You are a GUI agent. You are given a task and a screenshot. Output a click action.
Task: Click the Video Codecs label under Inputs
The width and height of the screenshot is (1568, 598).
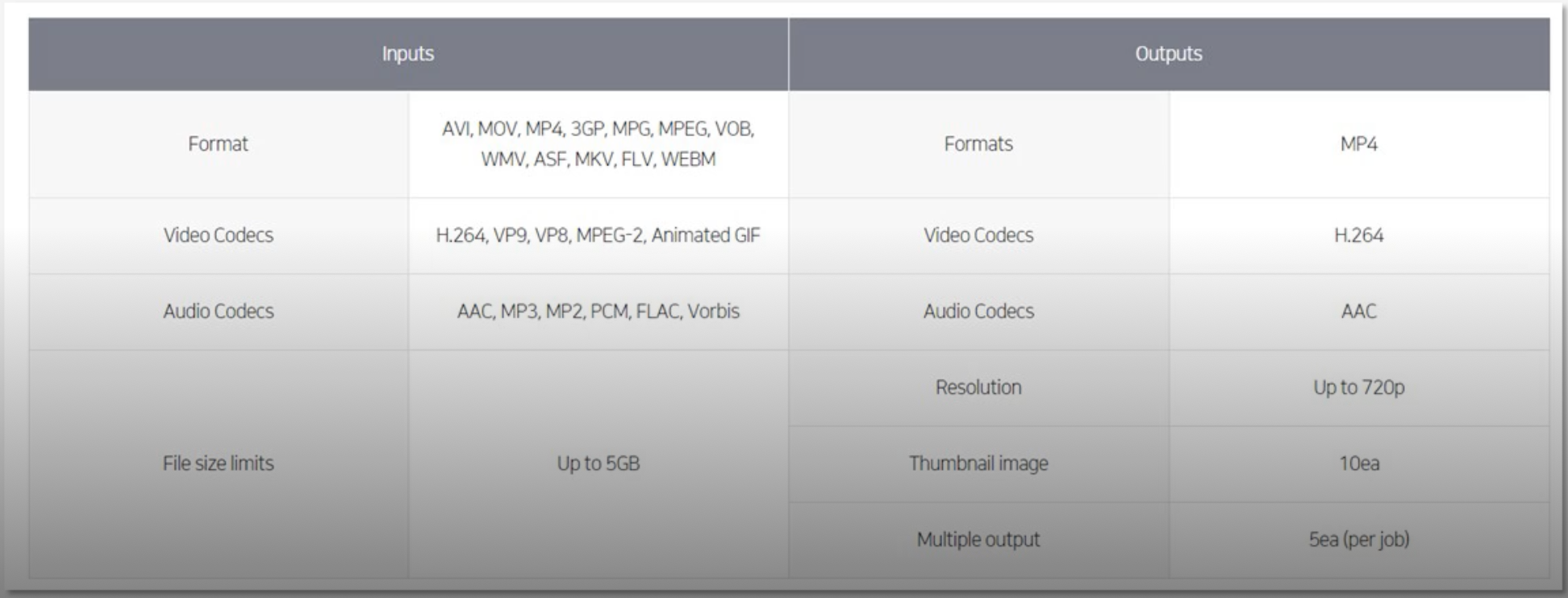click(x=218, y=235)
